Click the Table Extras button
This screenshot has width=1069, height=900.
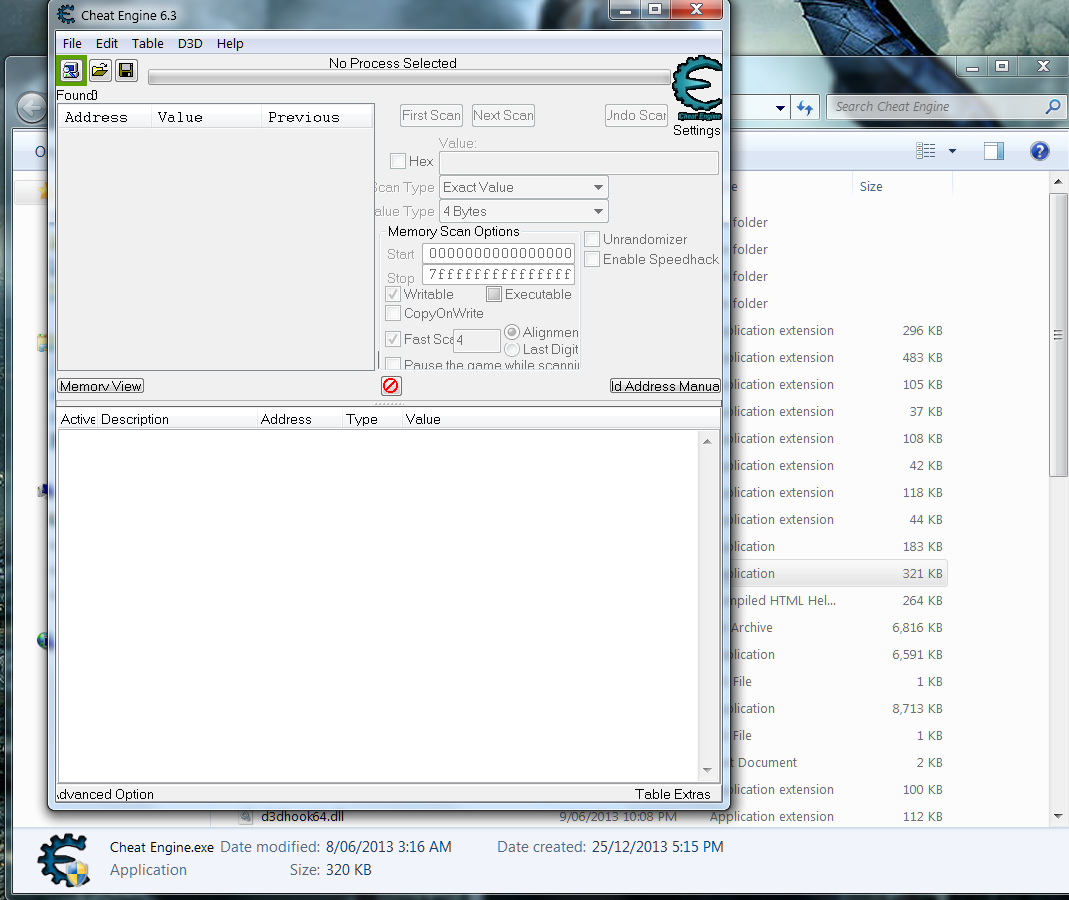(672, 794)
